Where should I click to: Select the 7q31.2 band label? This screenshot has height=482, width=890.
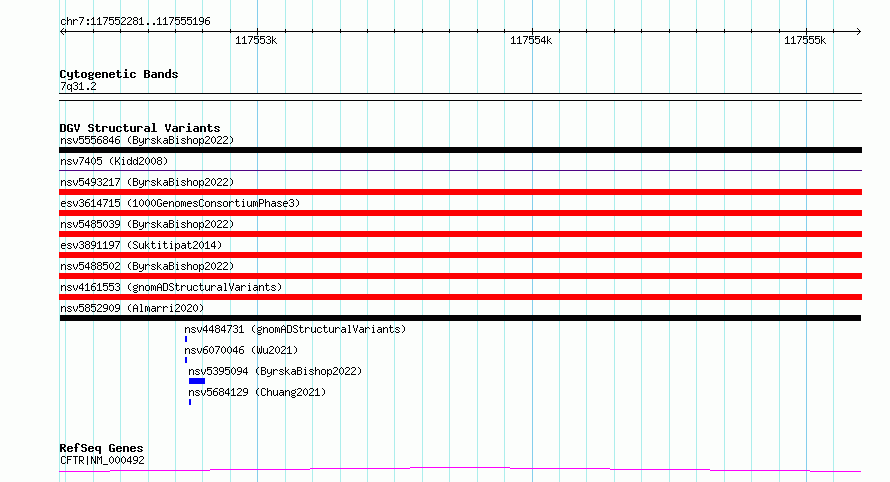(x=78, y=87)
